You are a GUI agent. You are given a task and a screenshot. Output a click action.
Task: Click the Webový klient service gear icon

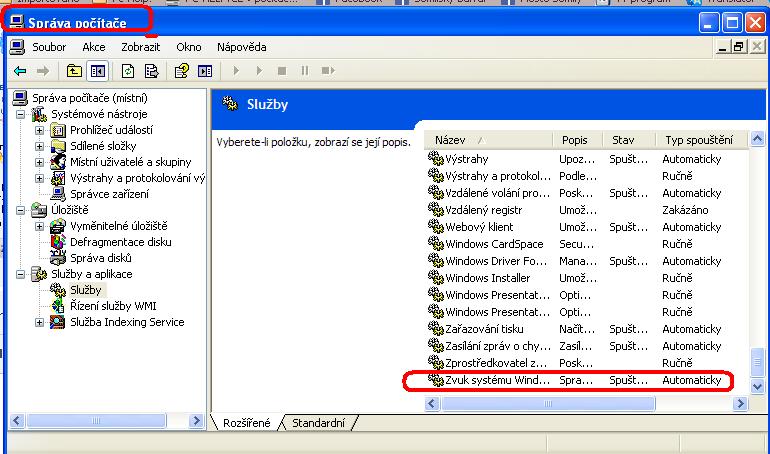pos(436,227)
